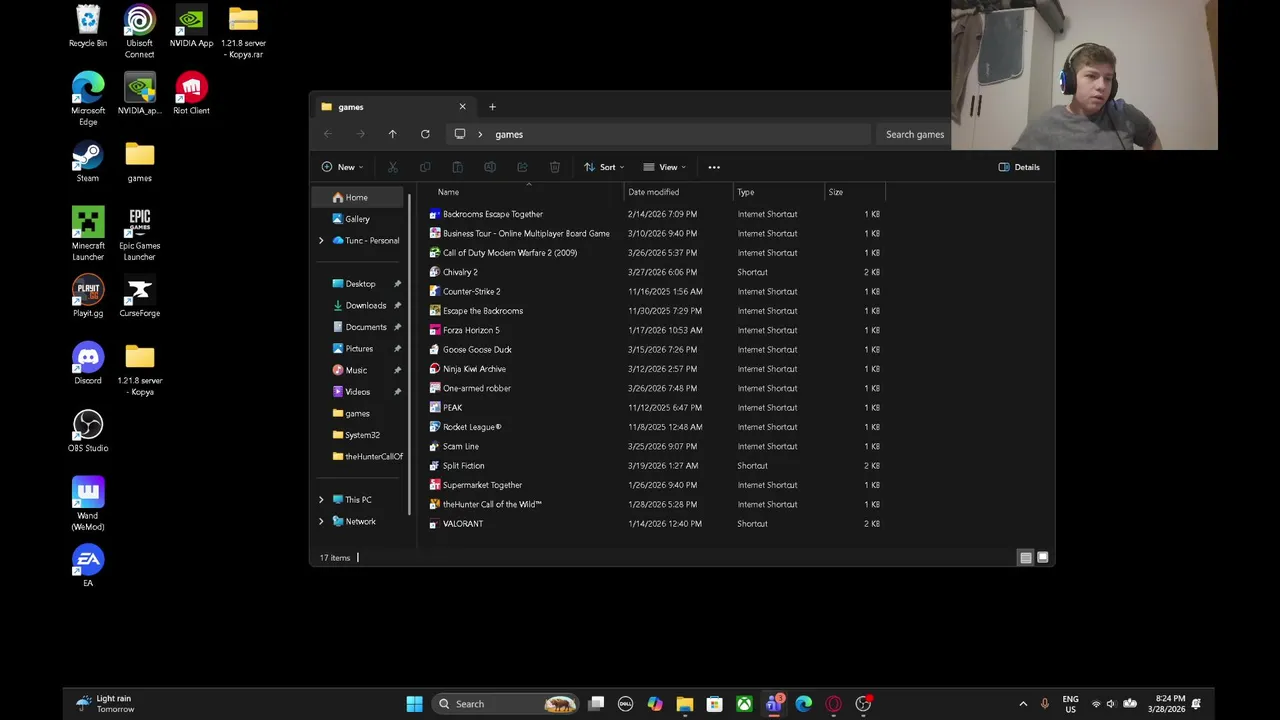
Task: Expand the Network tree node
Action: (321, 521)
